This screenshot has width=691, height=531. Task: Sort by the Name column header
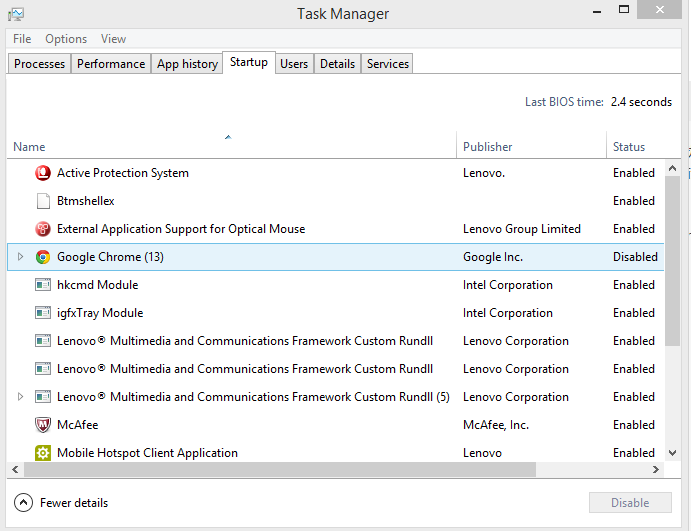pos(231,145)
